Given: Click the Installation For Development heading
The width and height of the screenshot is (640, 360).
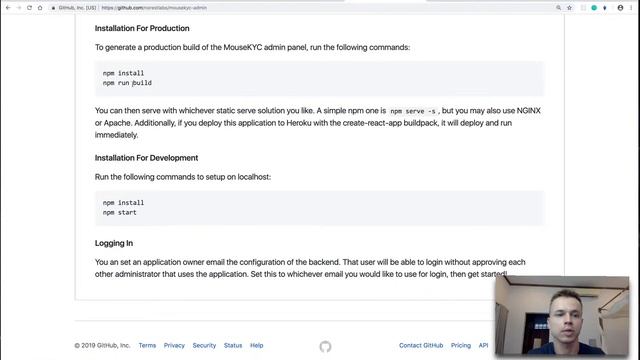Looking at the screenshot, I should click(x=147, y=158).
